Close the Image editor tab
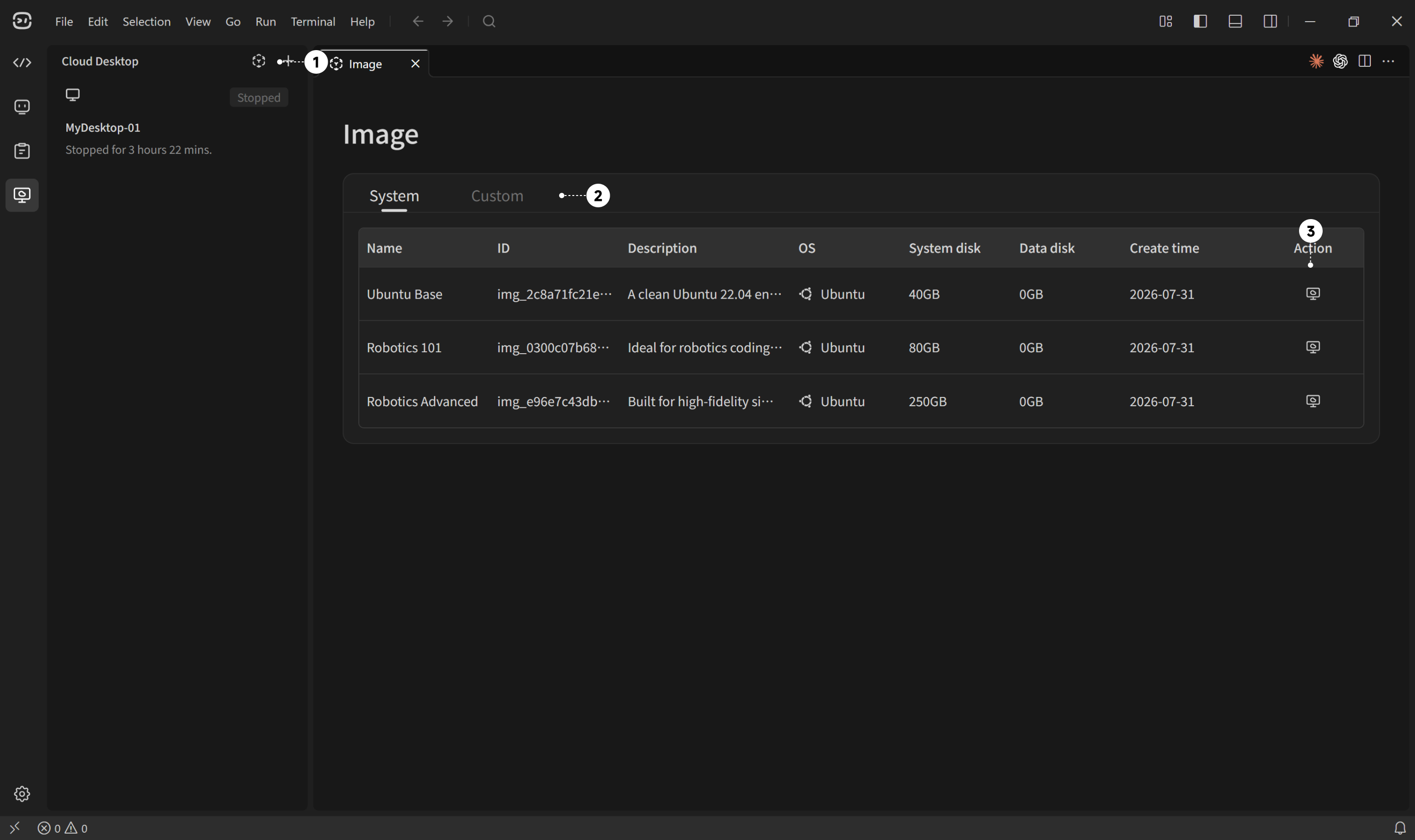The height and width of the screenshot is (840, 1415). 416,64
